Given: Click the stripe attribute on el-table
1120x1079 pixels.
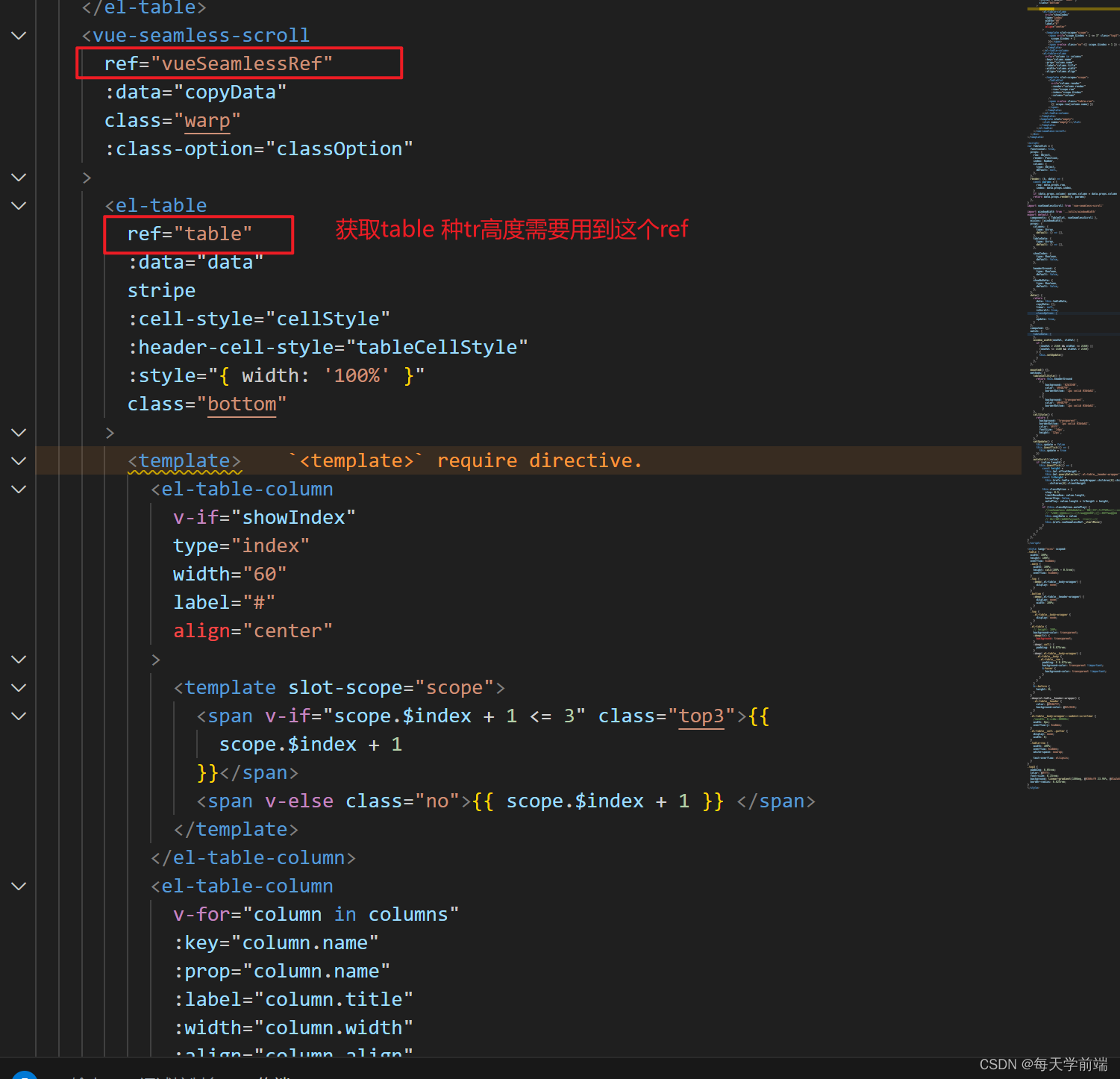Looking at the screenshot, I should 161,290.
